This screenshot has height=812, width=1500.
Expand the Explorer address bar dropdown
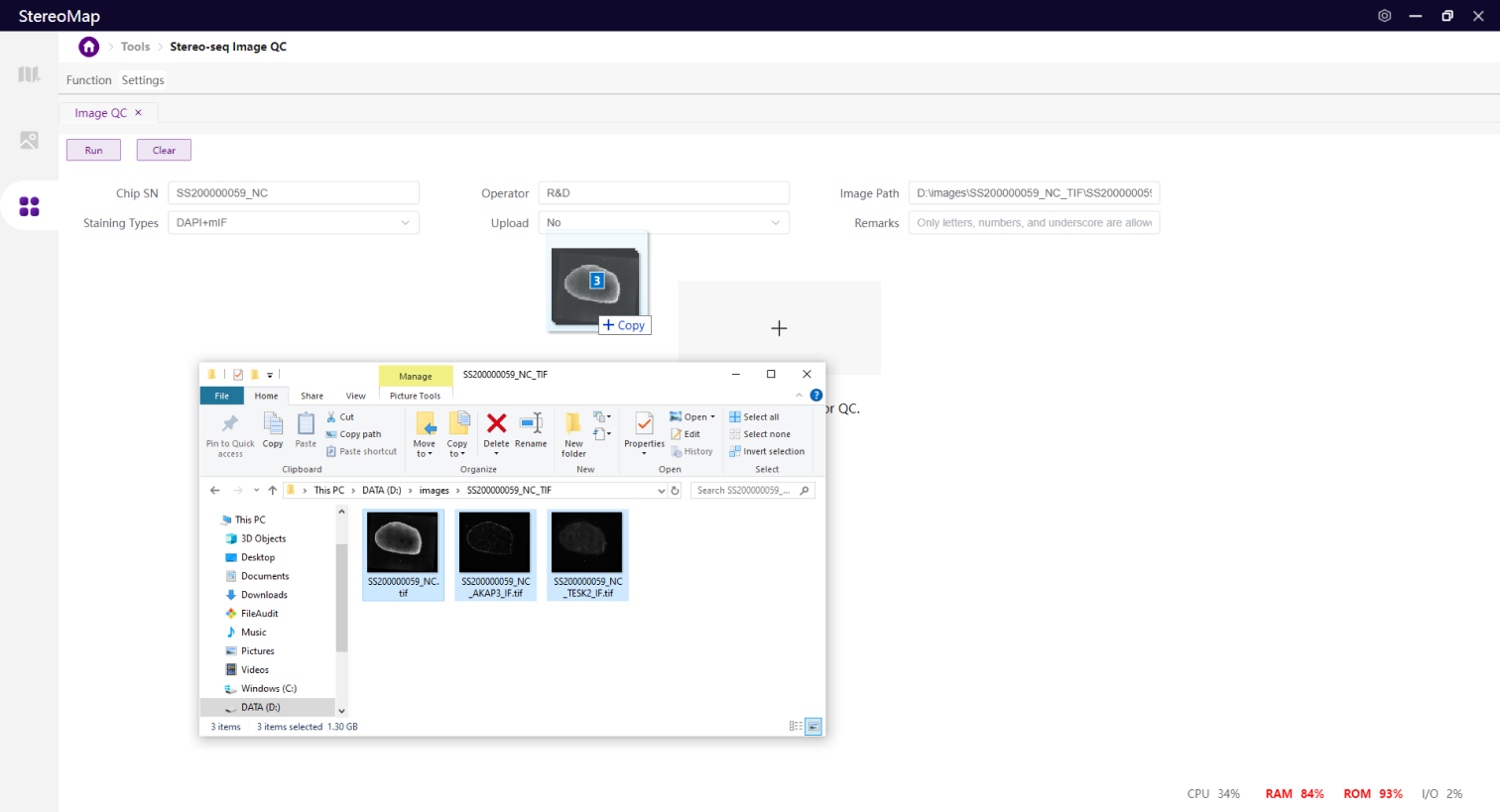pos(661,491)
